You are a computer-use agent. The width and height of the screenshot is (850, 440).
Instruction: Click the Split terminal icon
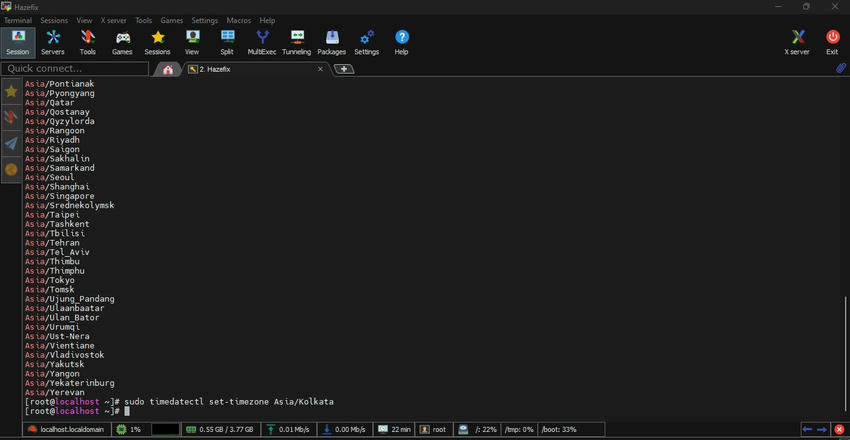point(227,43)
